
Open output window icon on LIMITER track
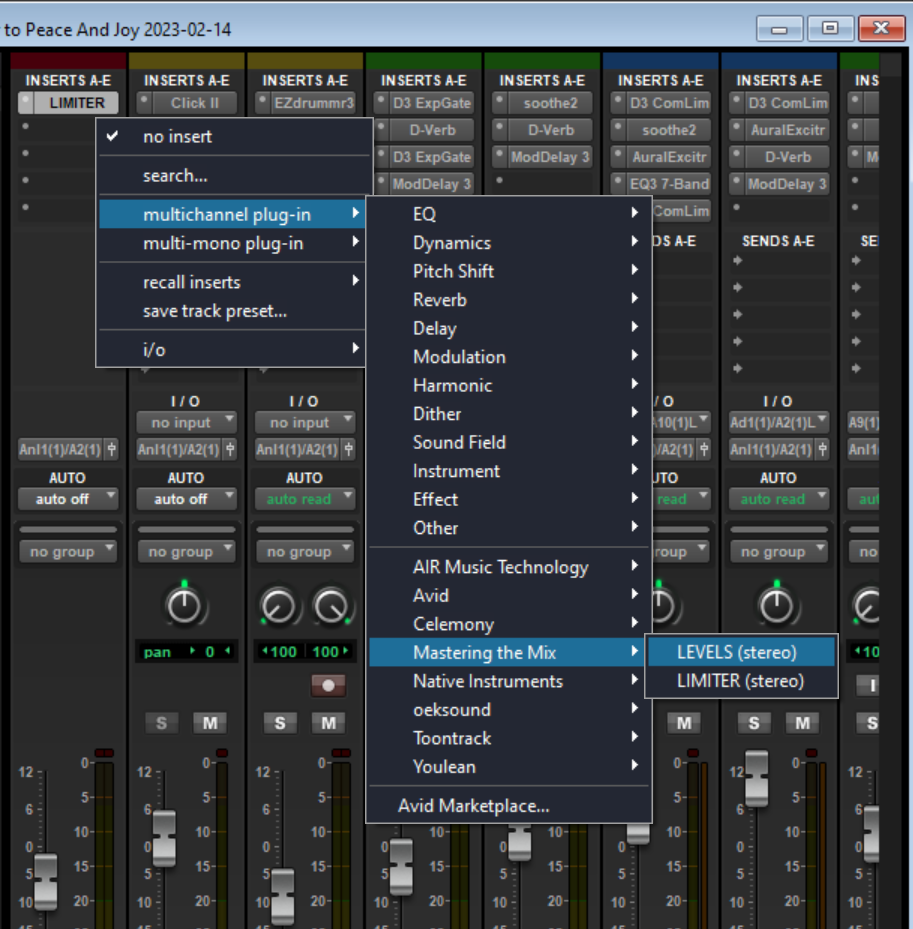pos(111,449)
